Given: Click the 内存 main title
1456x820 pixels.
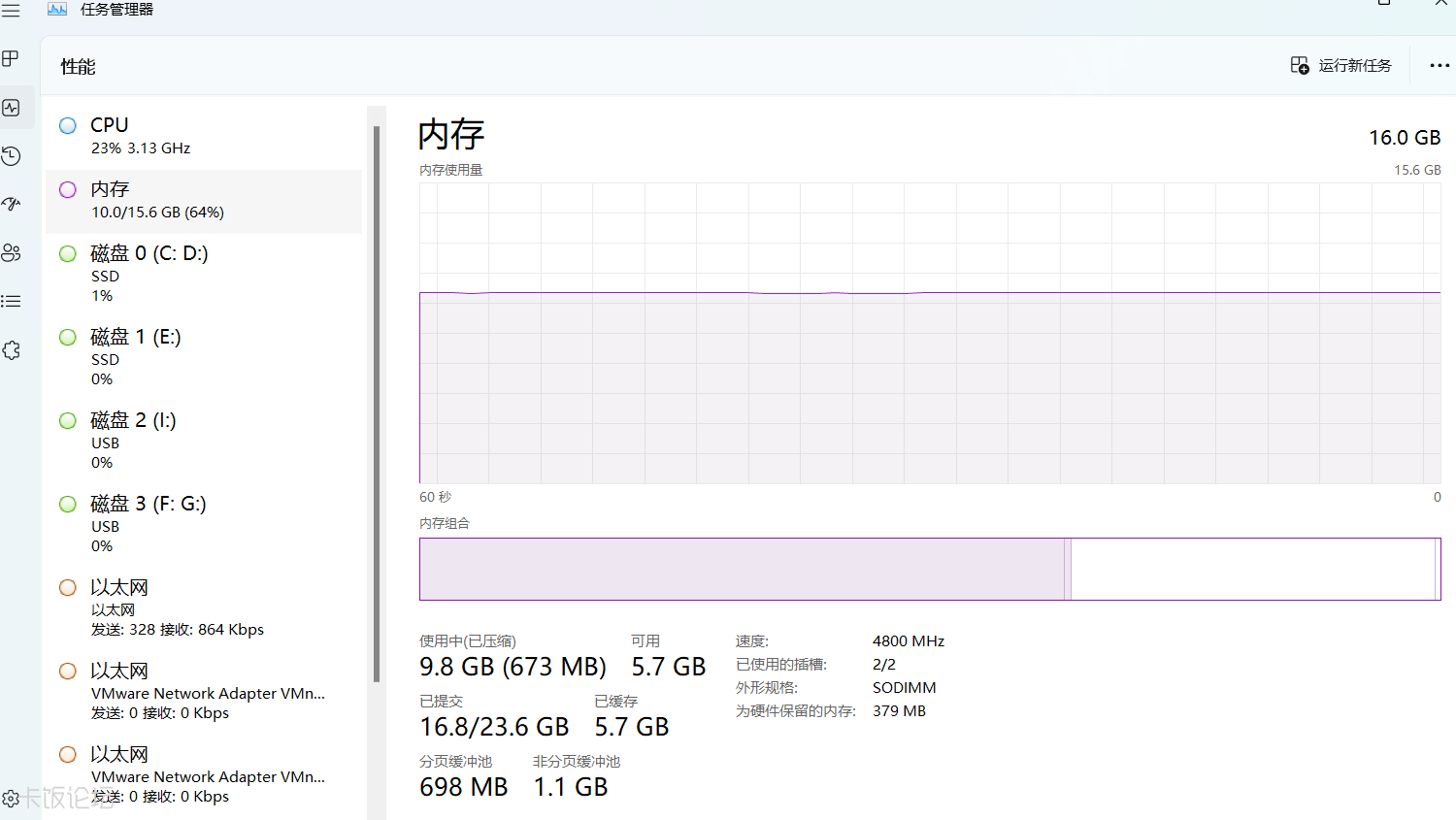Looking at the screenshot, I should (x=451, y=134).
